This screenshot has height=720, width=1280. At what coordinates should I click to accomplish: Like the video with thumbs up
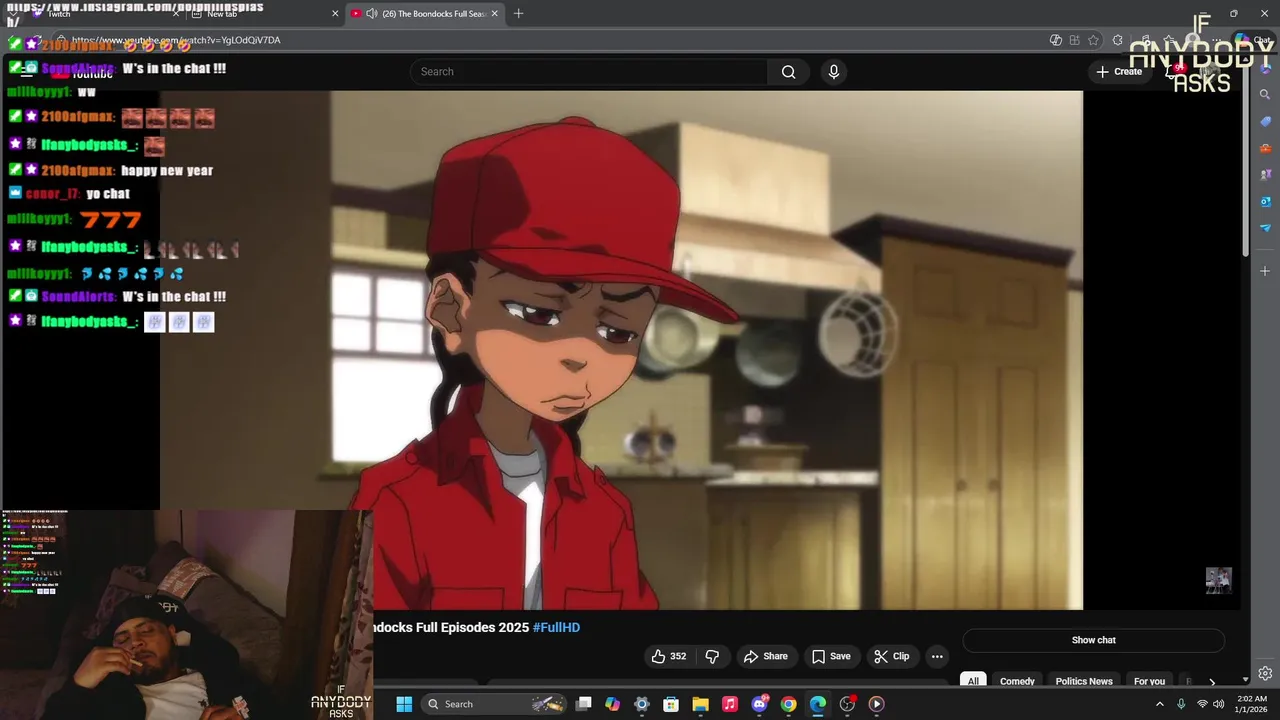click(x=669, y=656)
